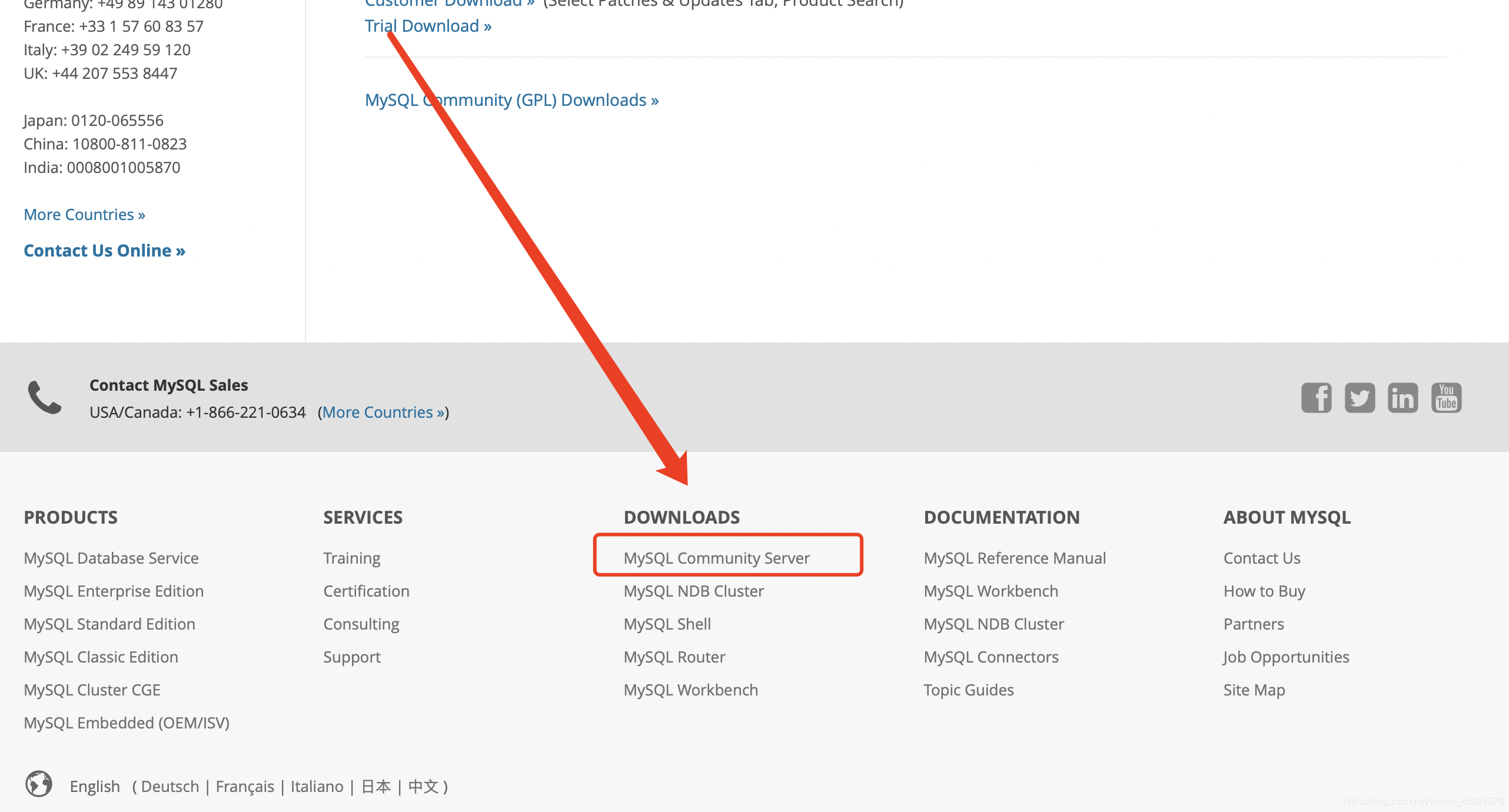Open MySQL Shell download link

[x=667, y=624]
